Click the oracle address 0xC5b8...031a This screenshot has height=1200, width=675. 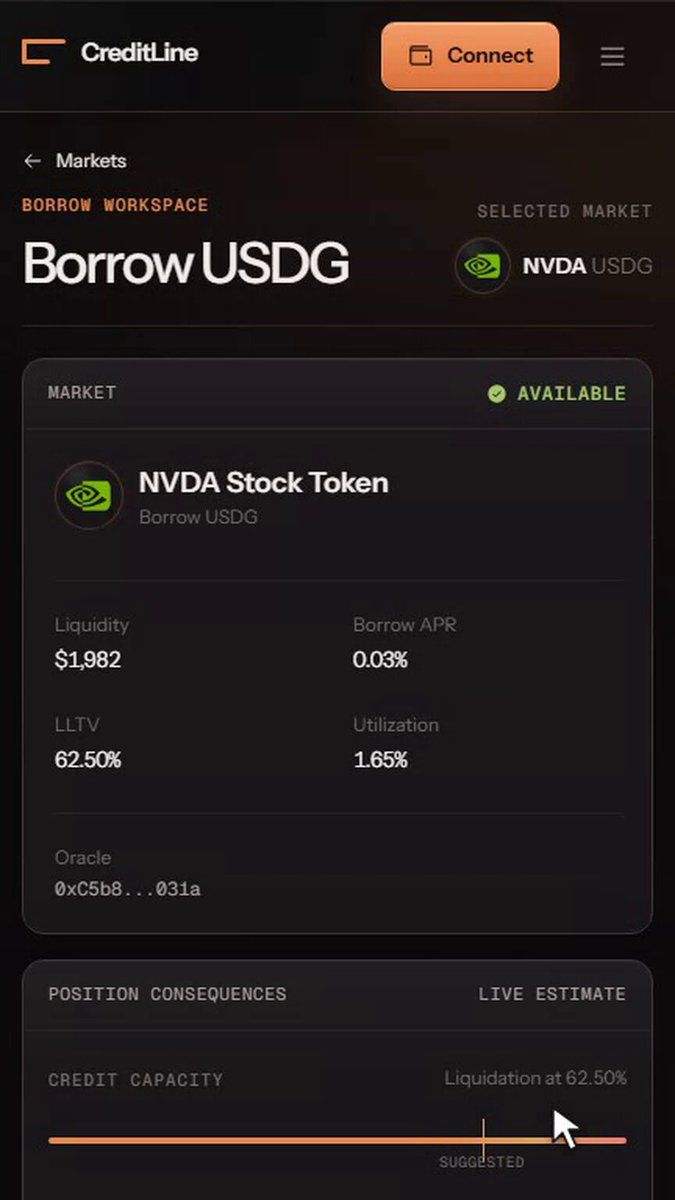pyautogui.click(x=128, y=889)
